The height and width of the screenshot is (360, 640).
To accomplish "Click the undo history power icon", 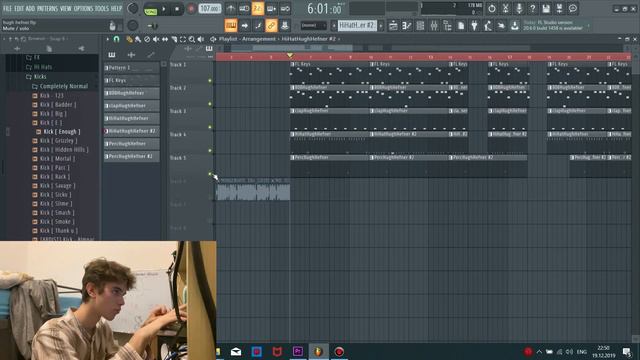I will 492,9.
